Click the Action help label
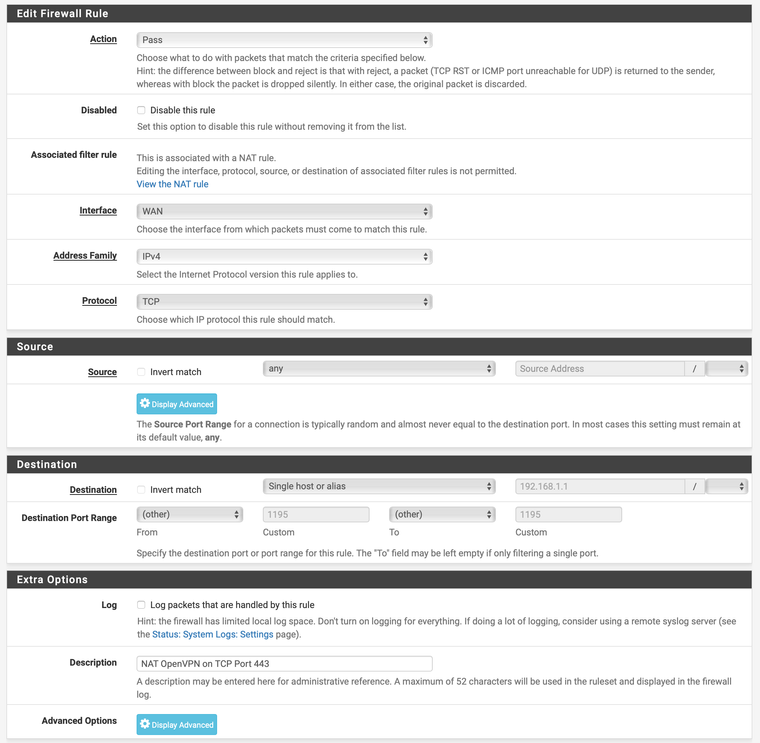Image resolution: width=760 pixels, height=743 pixels. click(103, 39)
